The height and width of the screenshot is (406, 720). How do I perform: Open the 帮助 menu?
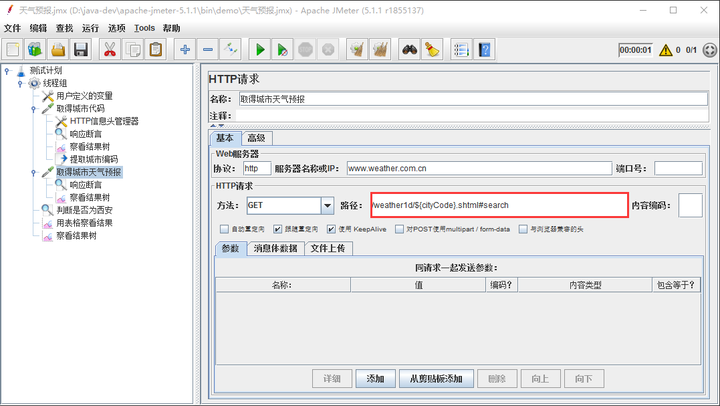coord(171,28)
